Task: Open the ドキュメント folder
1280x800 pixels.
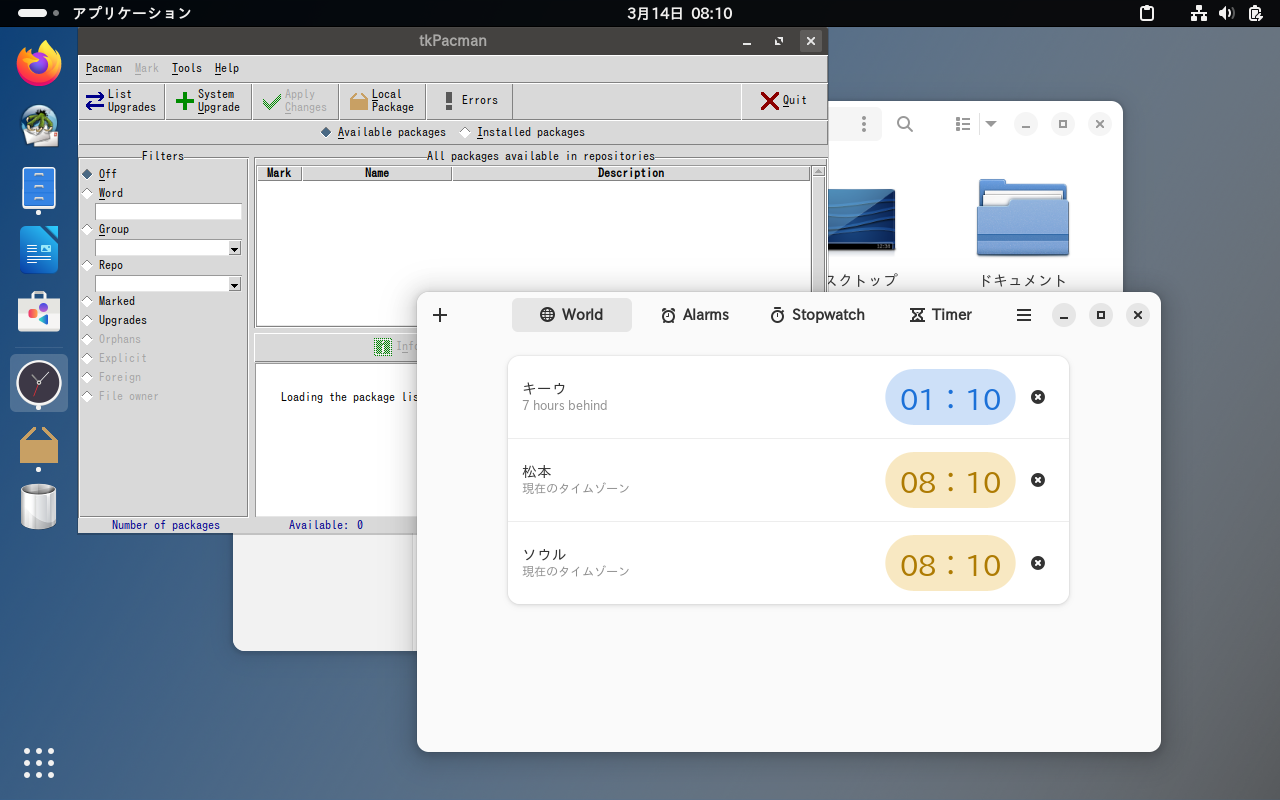Action: (1023, 232)
